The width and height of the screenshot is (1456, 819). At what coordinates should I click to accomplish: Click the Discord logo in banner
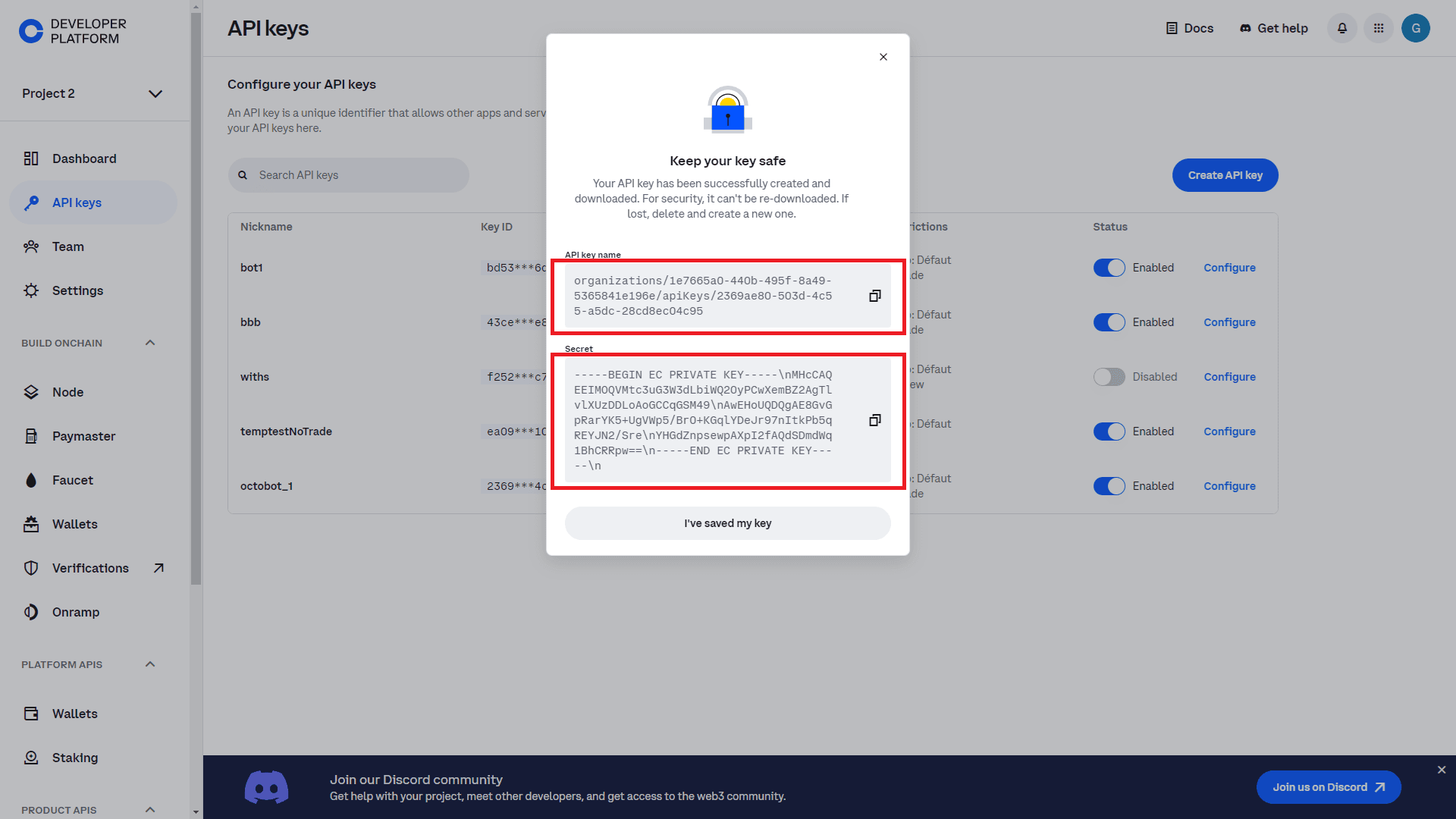[x=266, y=787]
